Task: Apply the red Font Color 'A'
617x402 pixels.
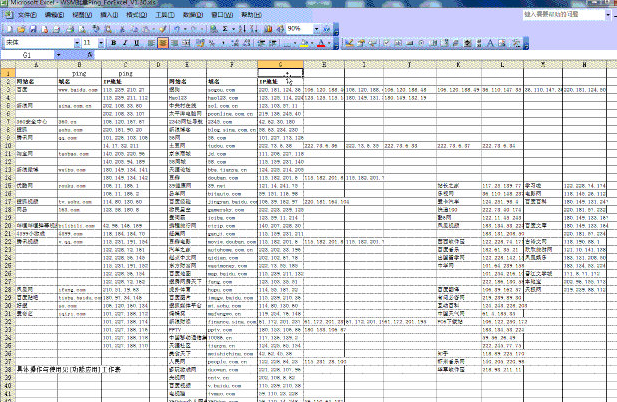Action: click(321, 42)
